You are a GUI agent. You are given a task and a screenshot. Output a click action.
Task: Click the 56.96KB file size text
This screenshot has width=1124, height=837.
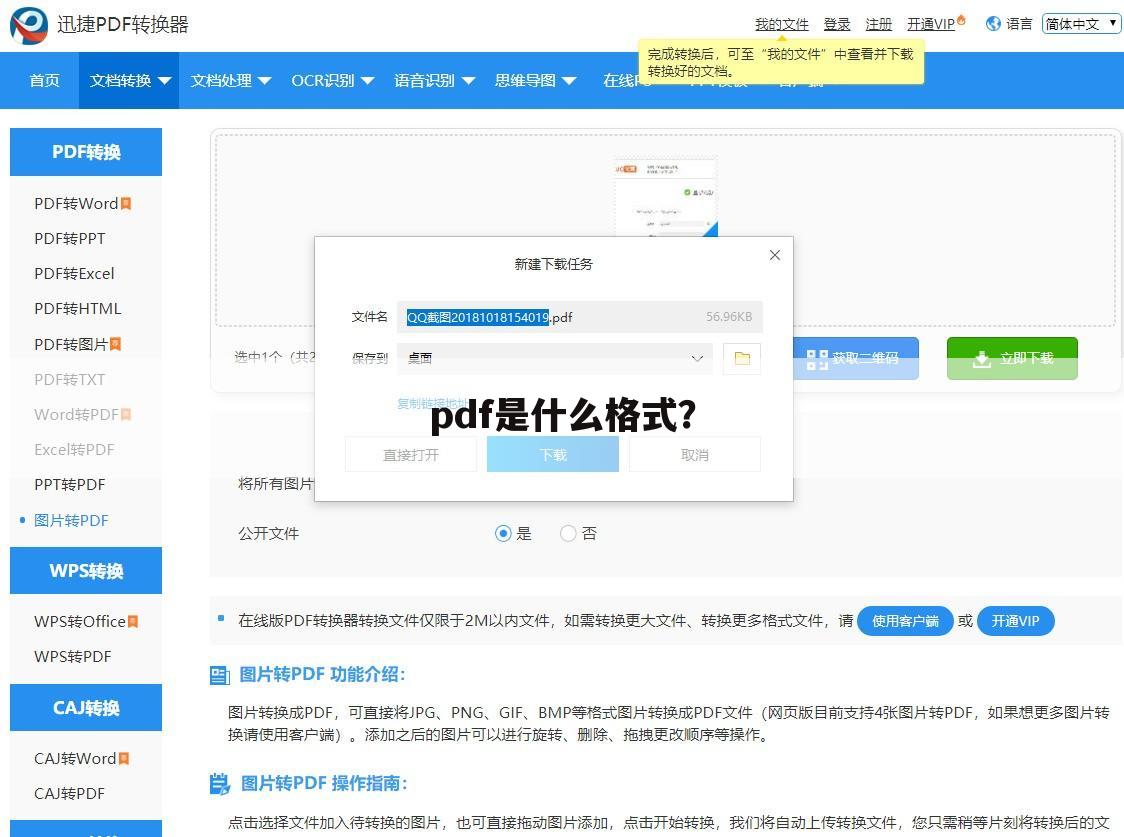728,317
